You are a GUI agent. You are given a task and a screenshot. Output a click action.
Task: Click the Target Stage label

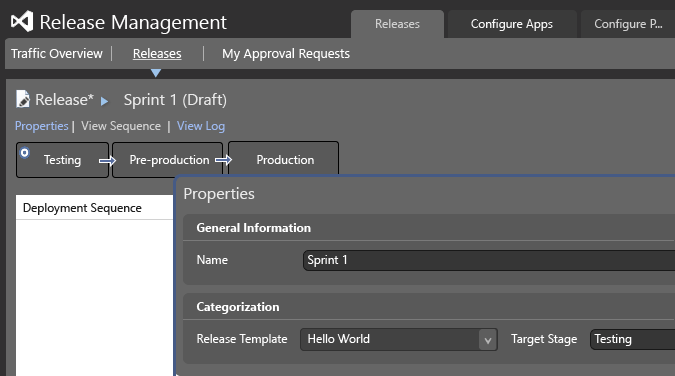point(544,339)
